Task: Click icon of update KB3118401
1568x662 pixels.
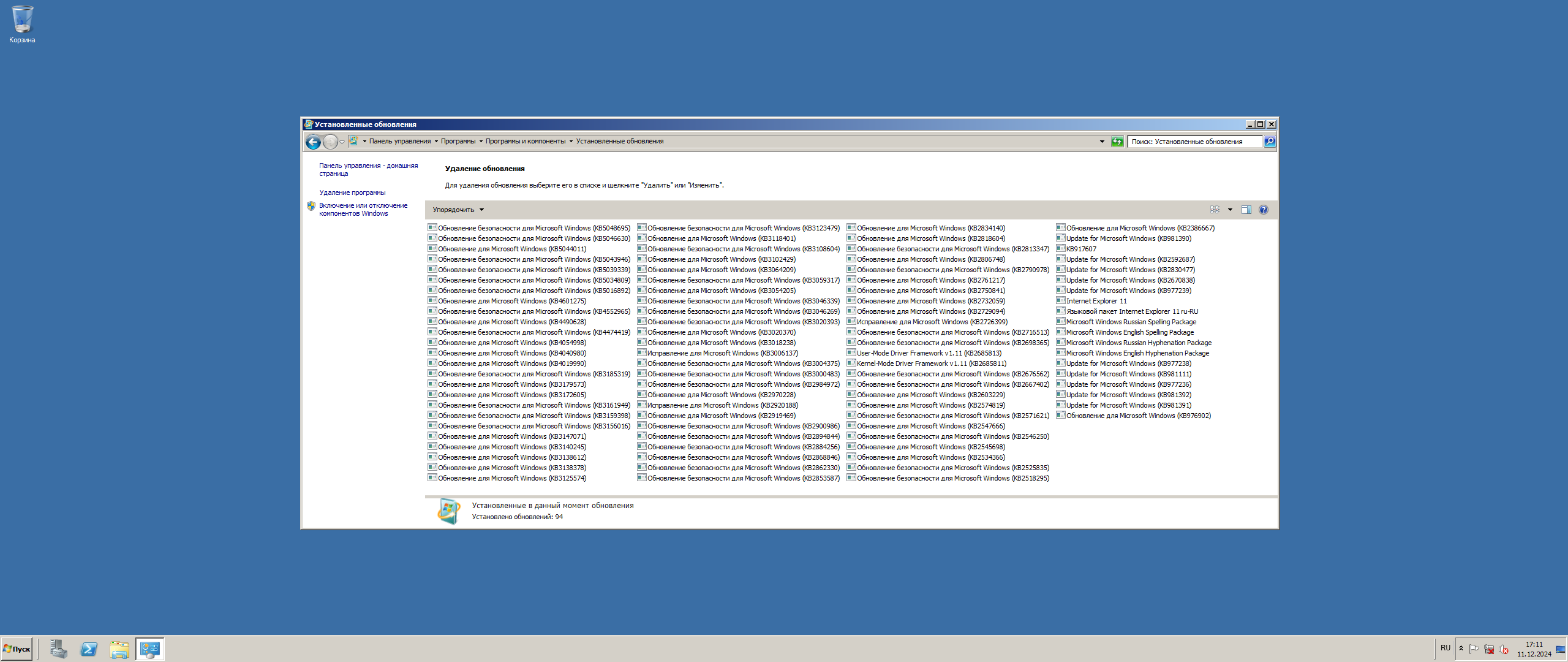Action: (641, 238)
